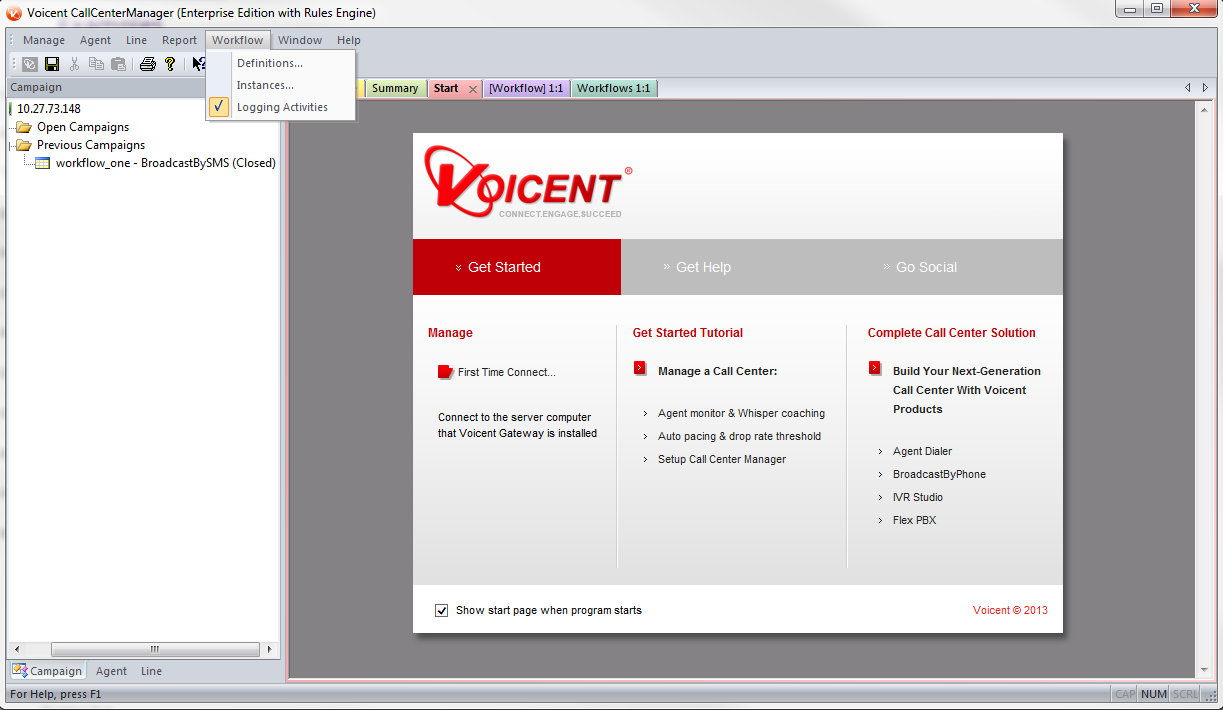The width and height of the screenshot is (1223, 710).
Task: Click the Open Campaigns folder icon
Action: [24, 127]
